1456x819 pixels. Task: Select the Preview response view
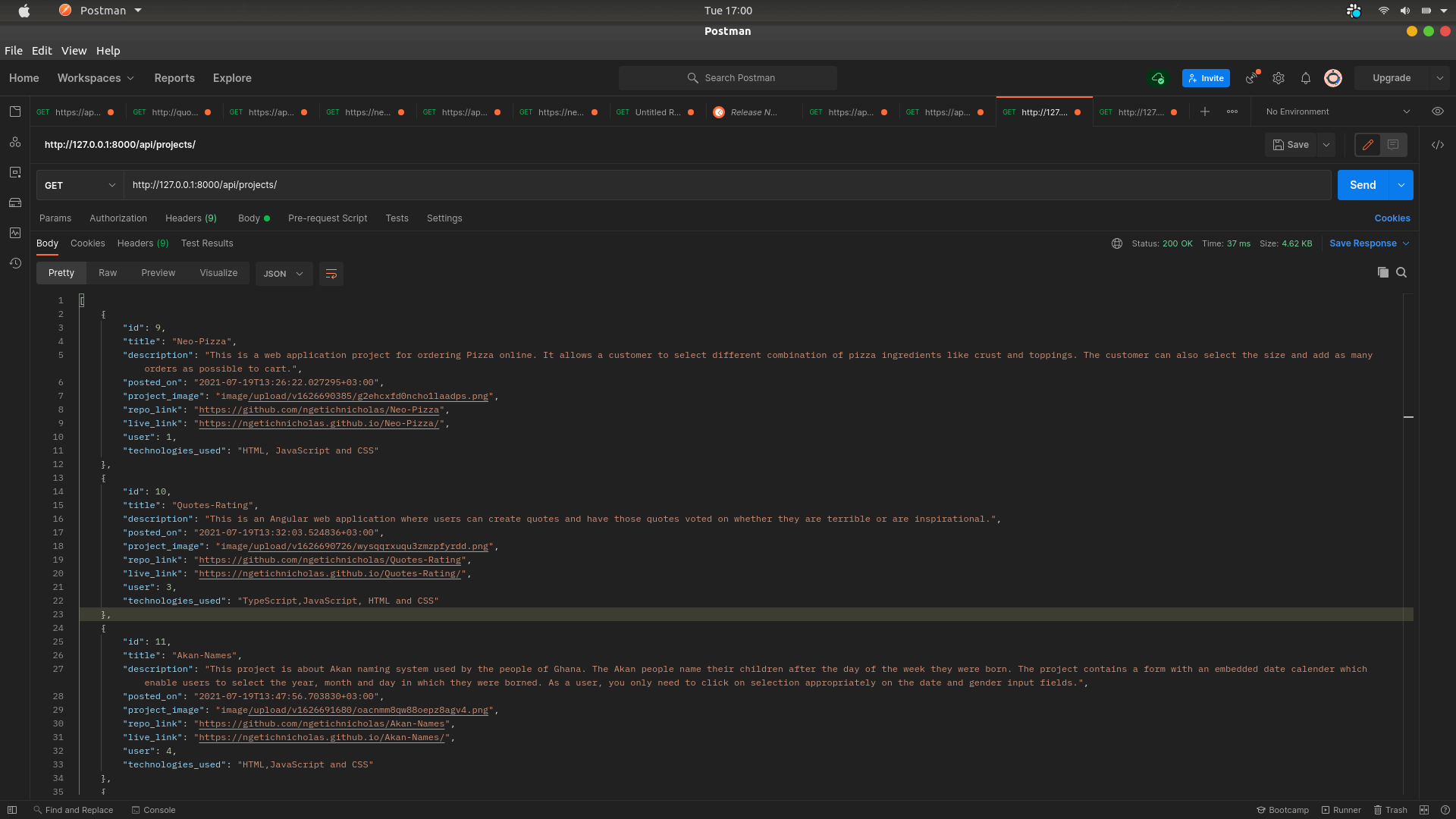[x=158, y=273]
